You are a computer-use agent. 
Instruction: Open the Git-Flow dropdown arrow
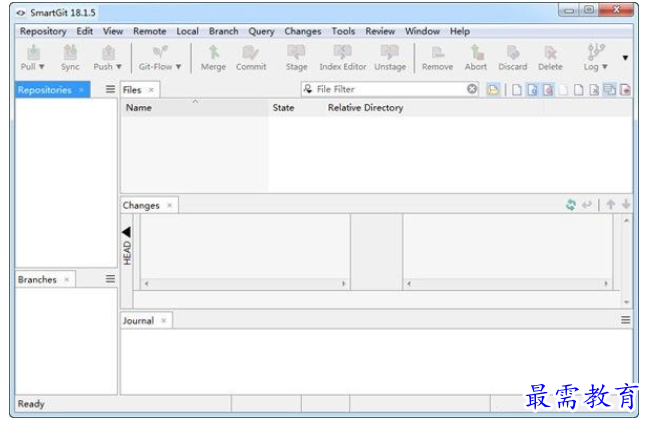[178, 66]
